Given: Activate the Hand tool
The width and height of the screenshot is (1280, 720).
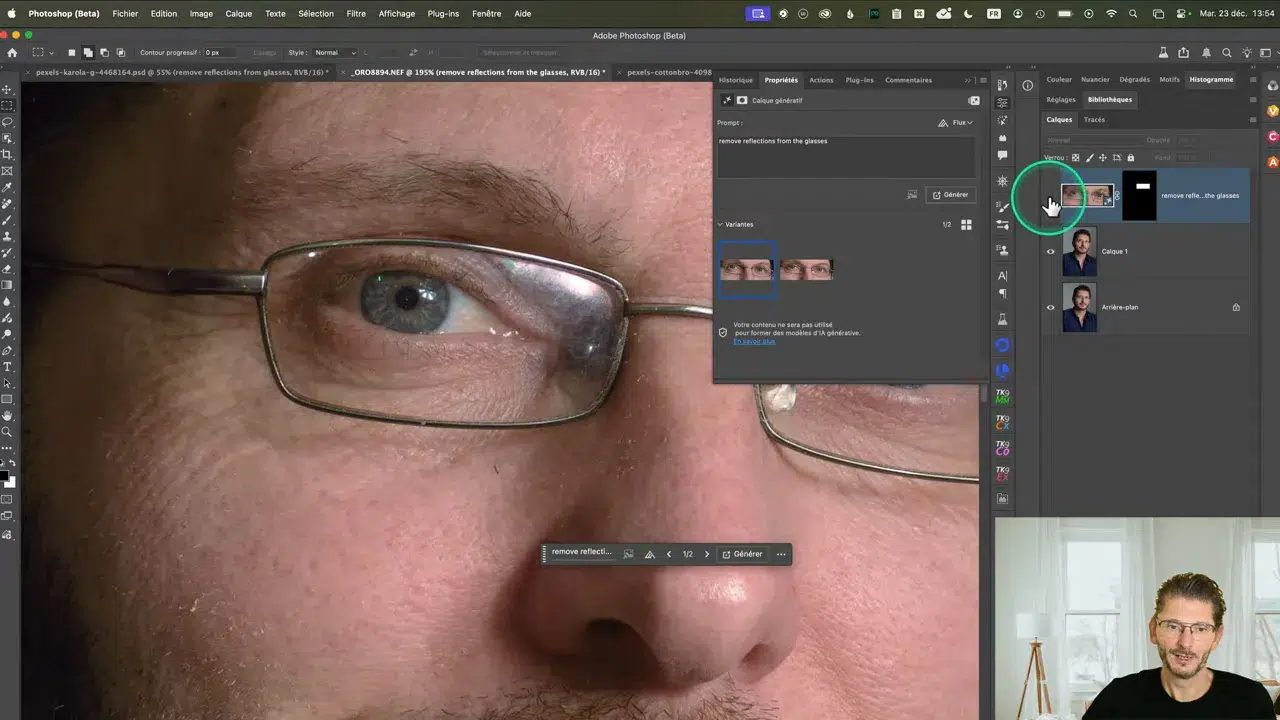Looking at the screenshot, I should click(7, 415).
